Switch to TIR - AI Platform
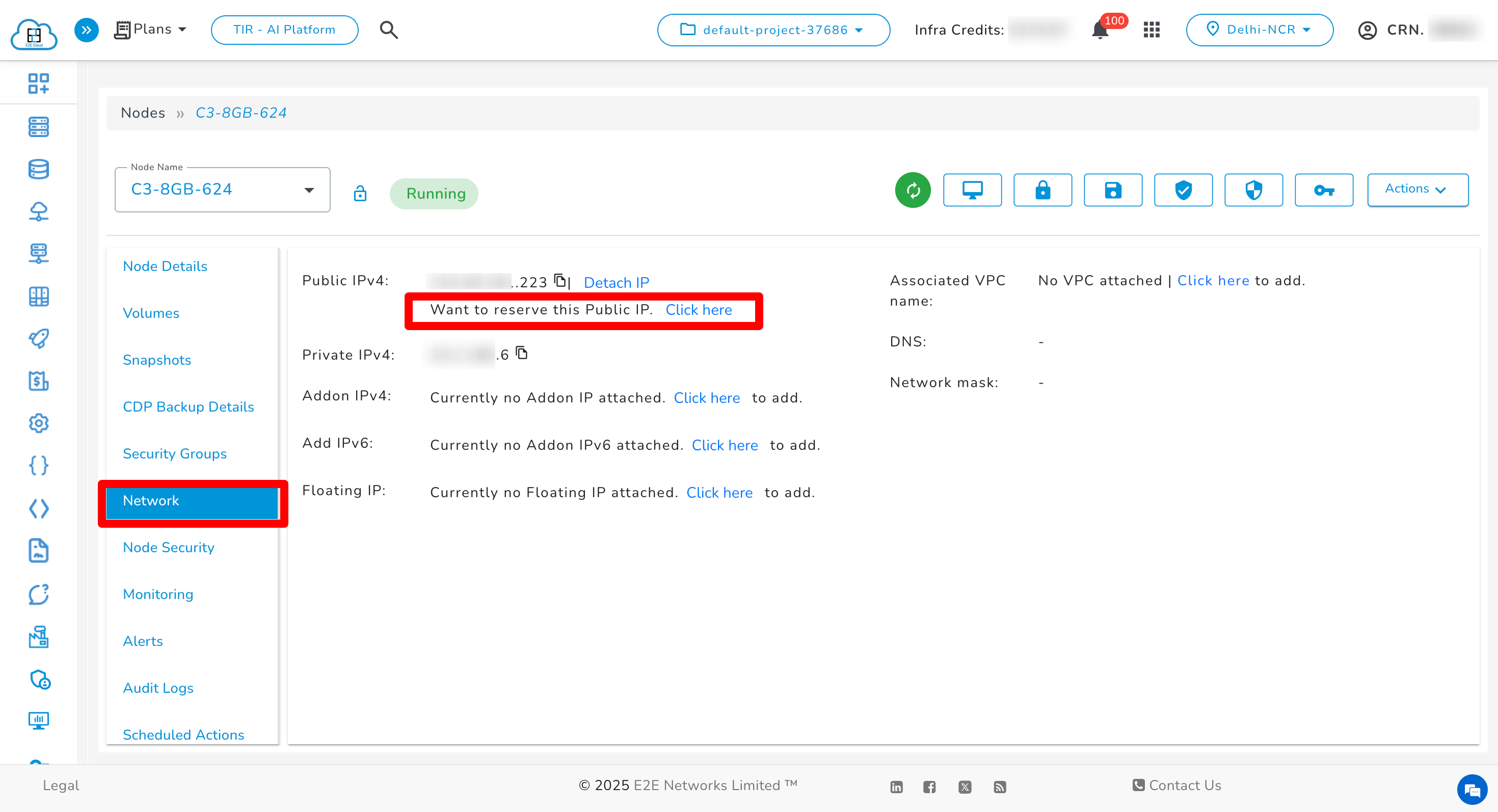The image size is (1498, 812). pos(284,30)
